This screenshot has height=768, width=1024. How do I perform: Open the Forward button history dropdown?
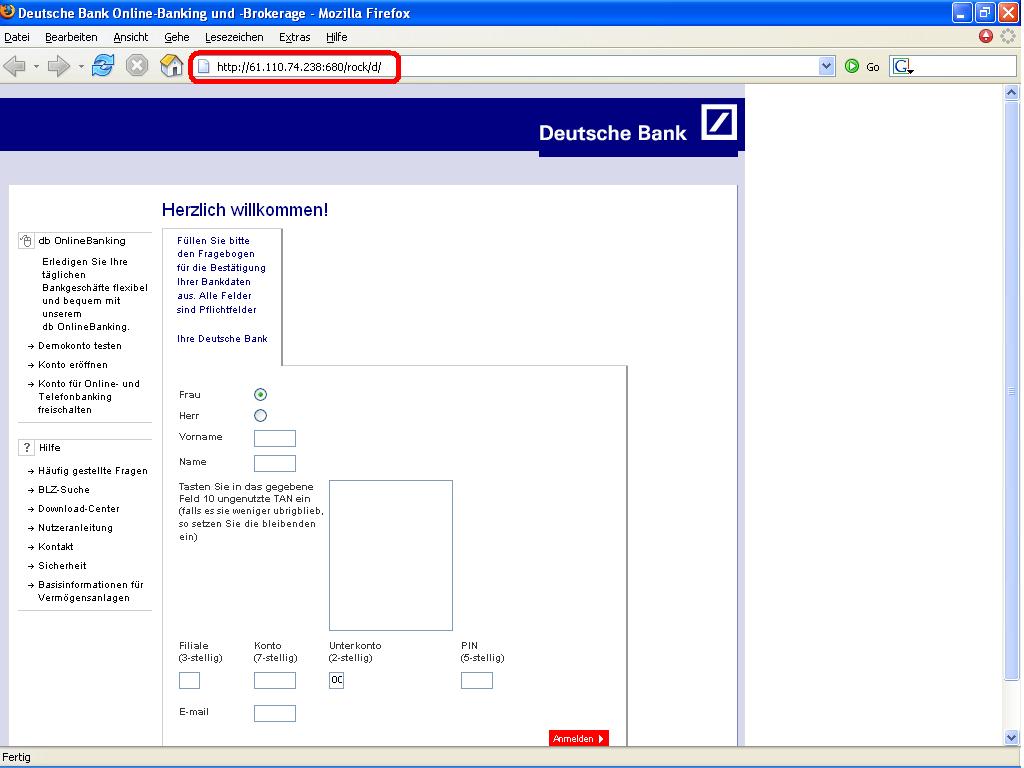click(81, 66)
